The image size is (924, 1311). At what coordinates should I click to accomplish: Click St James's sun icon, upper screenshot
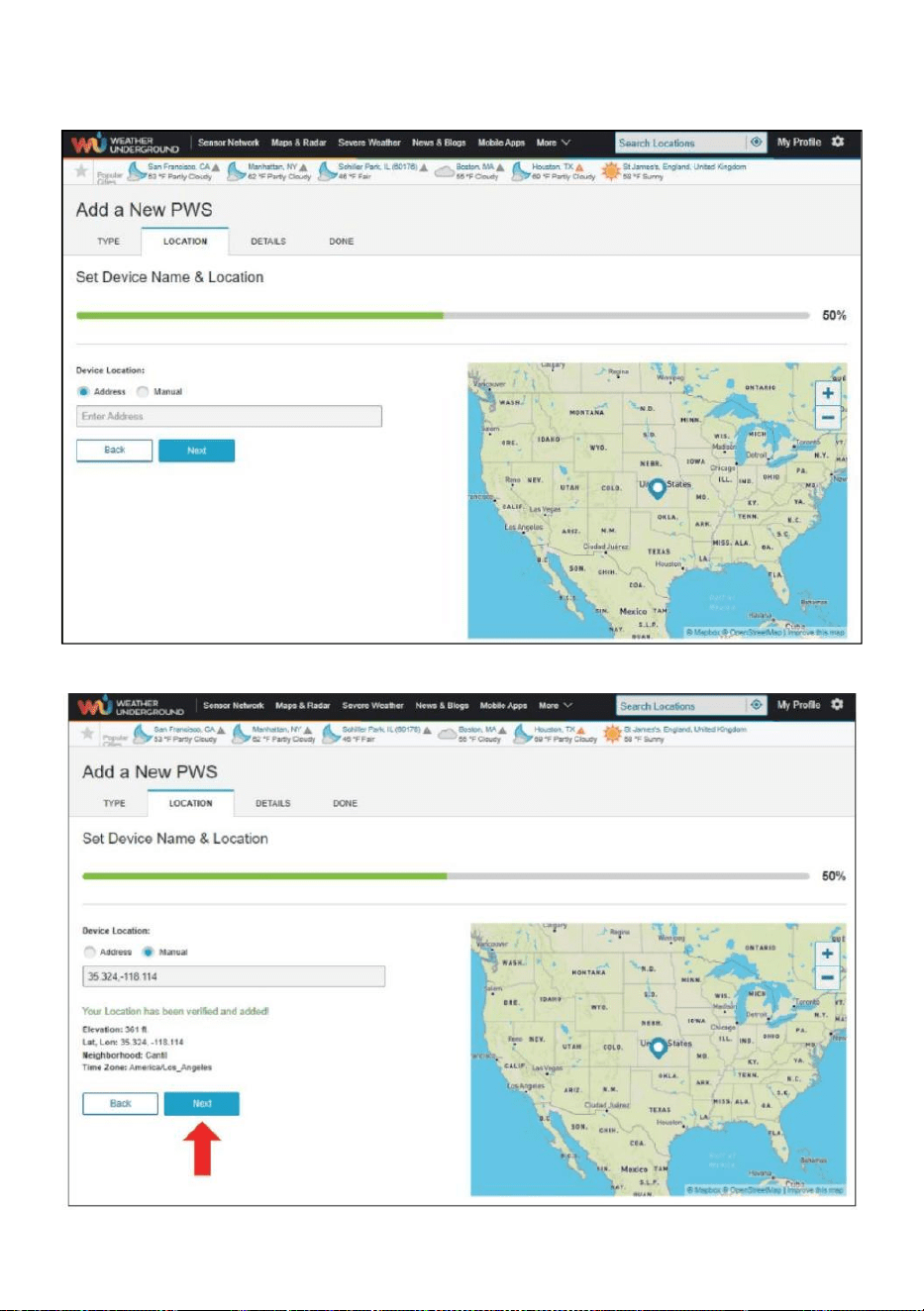[x=611, y=172]
